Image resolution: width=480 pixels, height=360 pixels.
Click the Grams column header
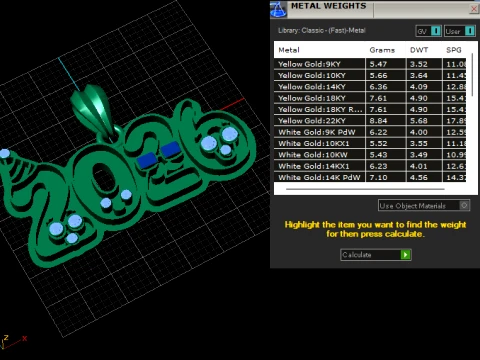point(382,50)
